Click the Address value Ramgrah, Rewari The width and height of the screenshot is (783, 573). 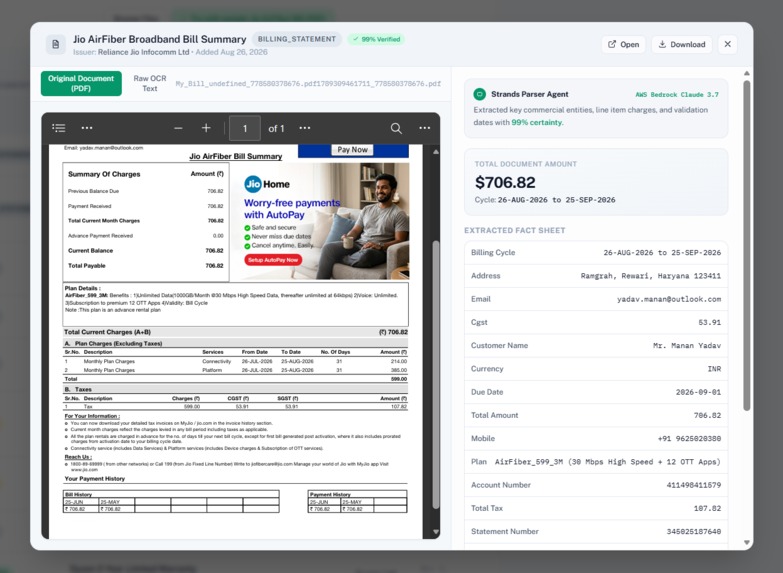click(650, 276)
